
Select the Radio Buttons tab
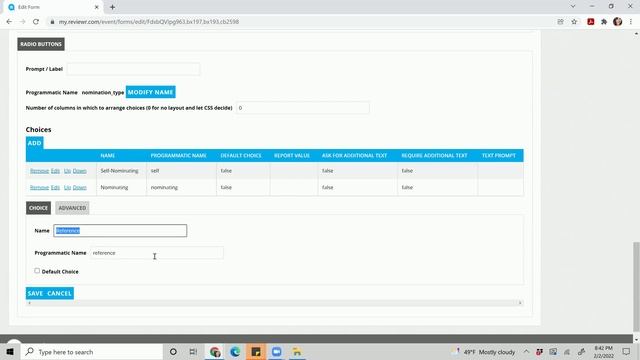pos(41,44)
